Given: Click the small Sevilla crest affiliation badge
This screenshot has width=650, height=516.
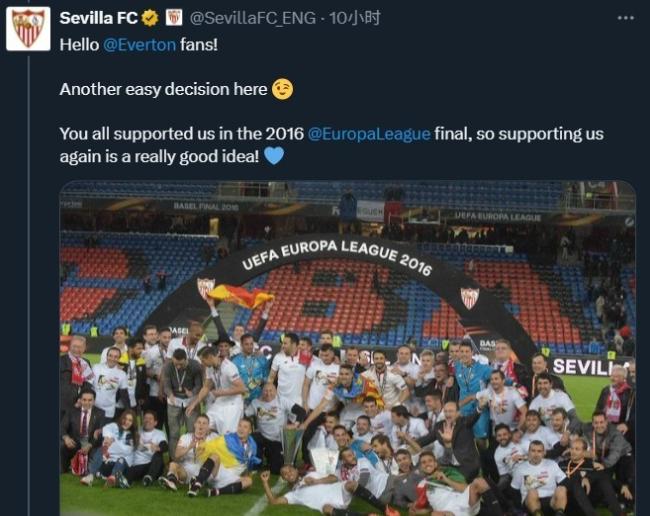Looking at the screenshot, I should point(174,18).
